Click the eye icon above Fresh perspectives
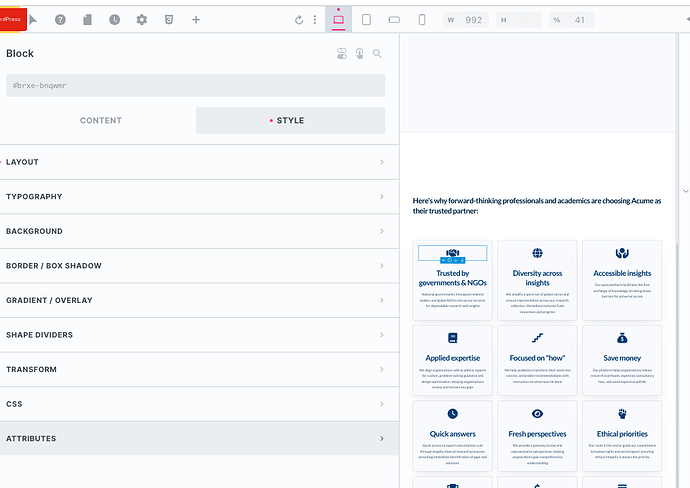The width and height of the screenshot is (690, 488). [x=537, y=414]
